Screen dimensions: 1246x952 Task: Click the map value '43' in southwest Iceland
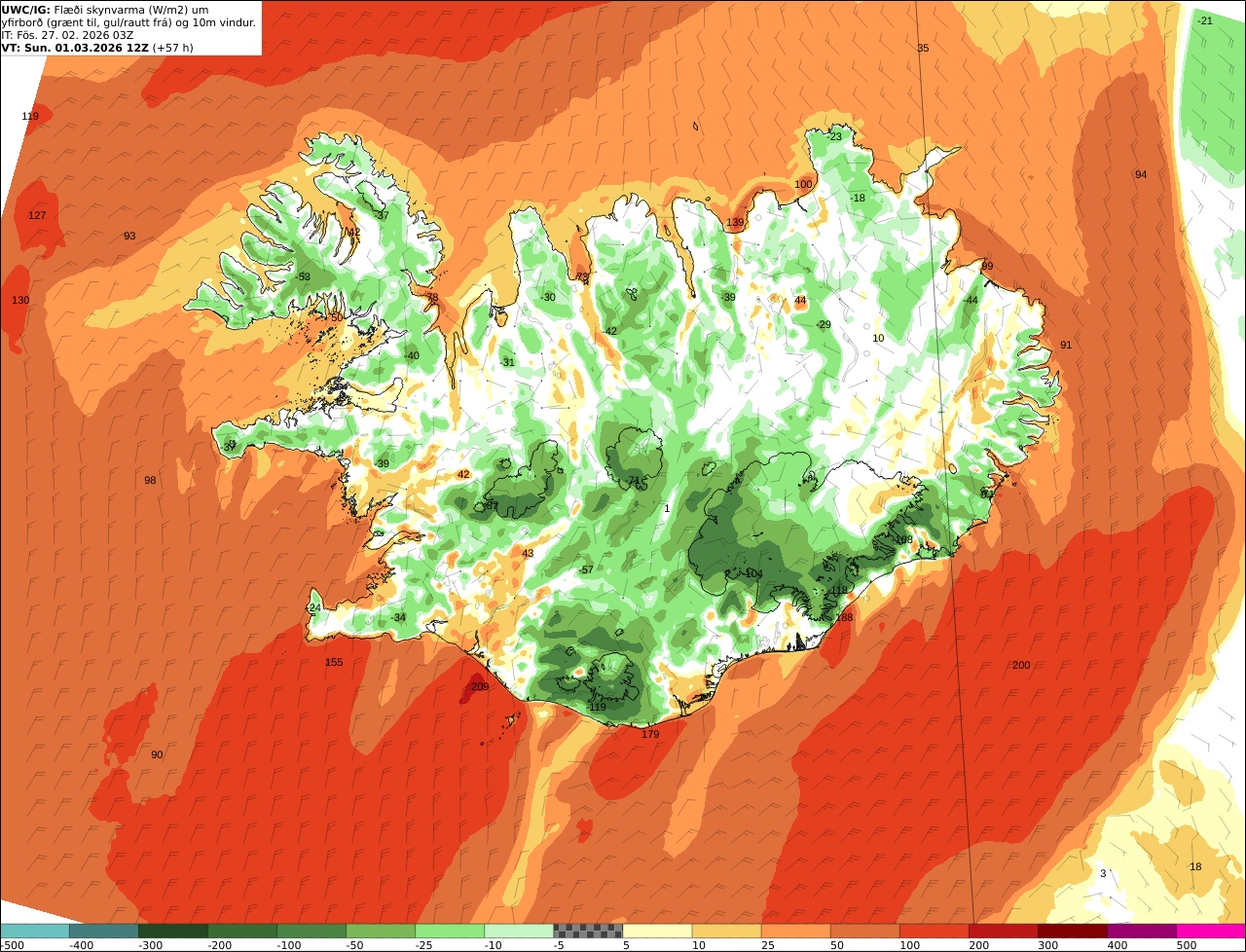click(x=528, y=554)
